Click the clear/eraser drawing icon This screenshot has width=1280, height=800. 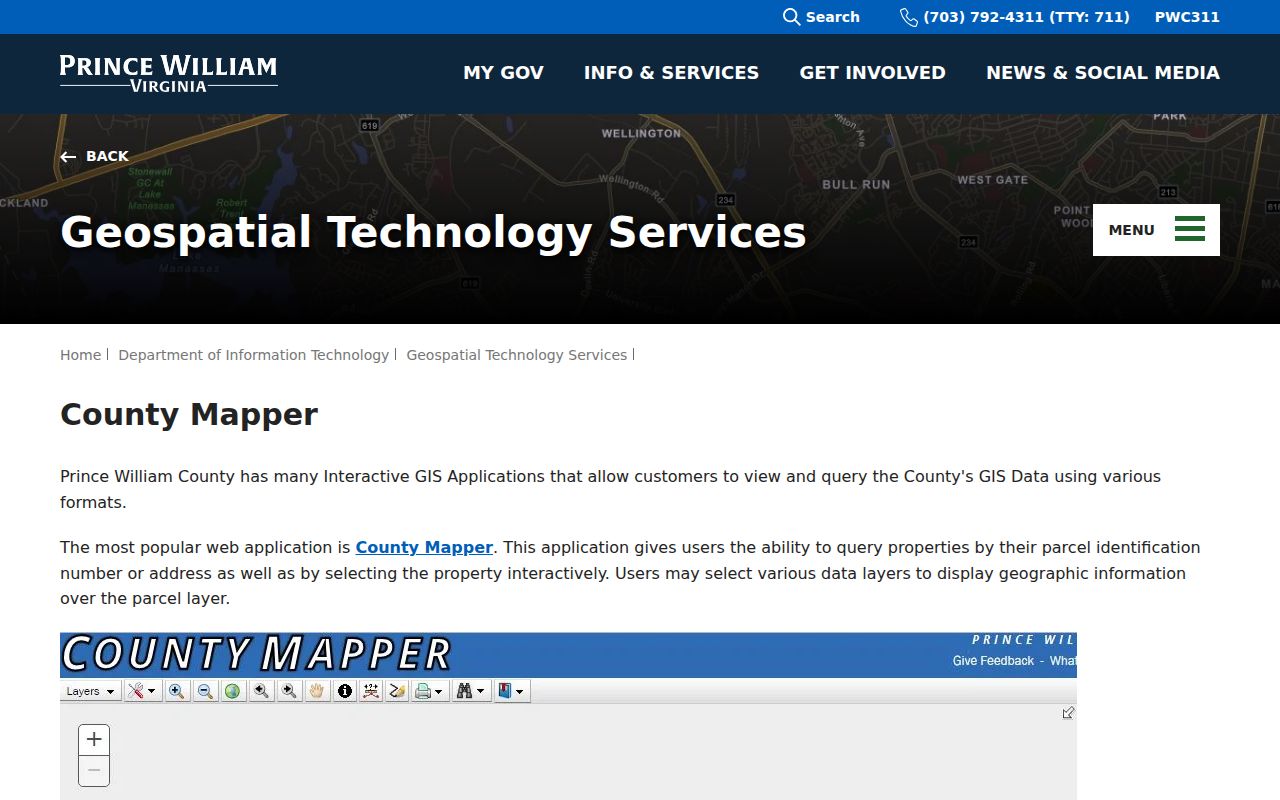pos(397,691)
